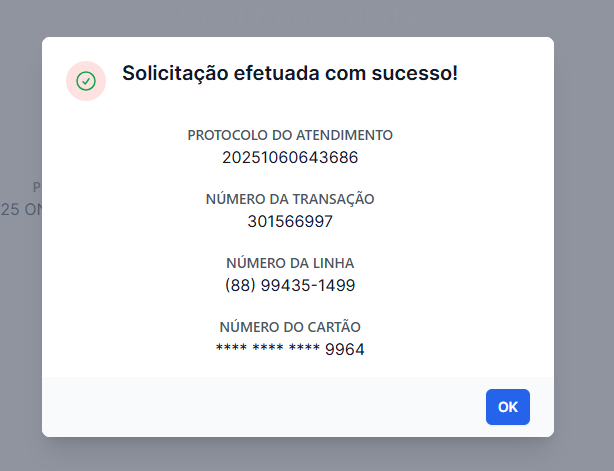The height and width of the screenshot is (471, 614).
Task: Click the green checkmark success icon
Action: 86,81
